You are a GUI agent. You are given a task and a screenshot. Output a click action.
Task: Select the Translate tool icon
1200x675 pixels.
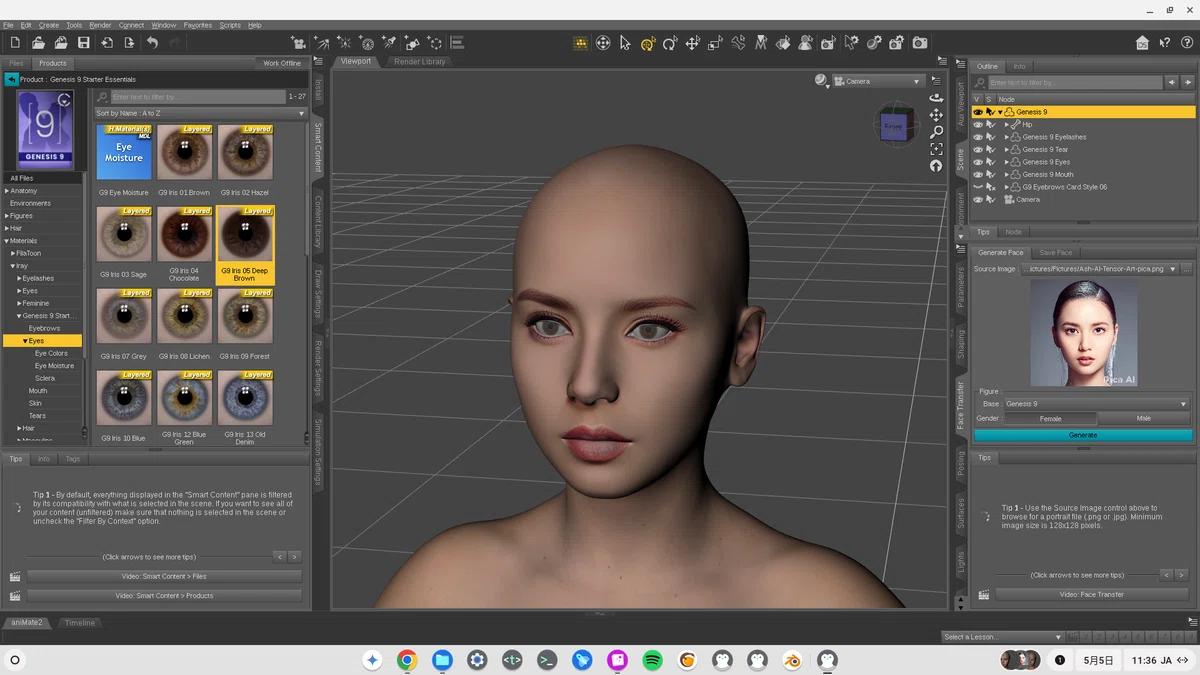point(693,43)
